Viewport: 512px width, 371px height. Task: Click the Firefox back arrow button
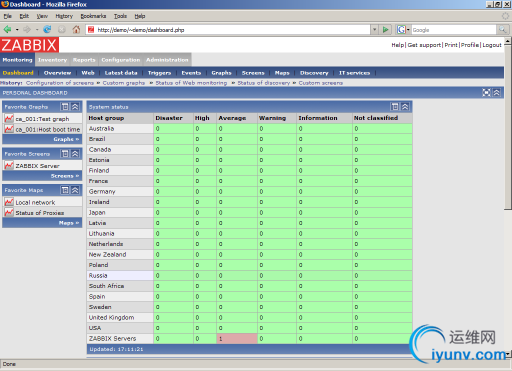pos(7,30)
